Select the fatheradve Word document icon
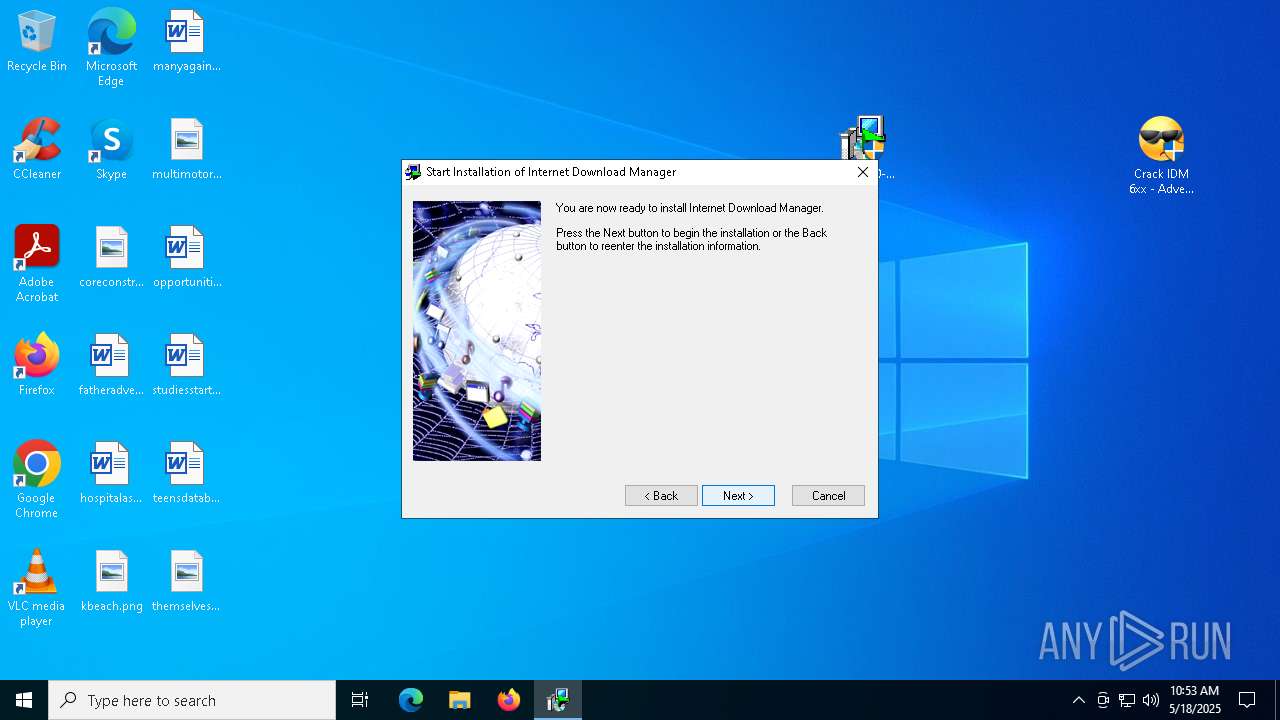This screenshot has width=1280, height=720. coord(111,366)
